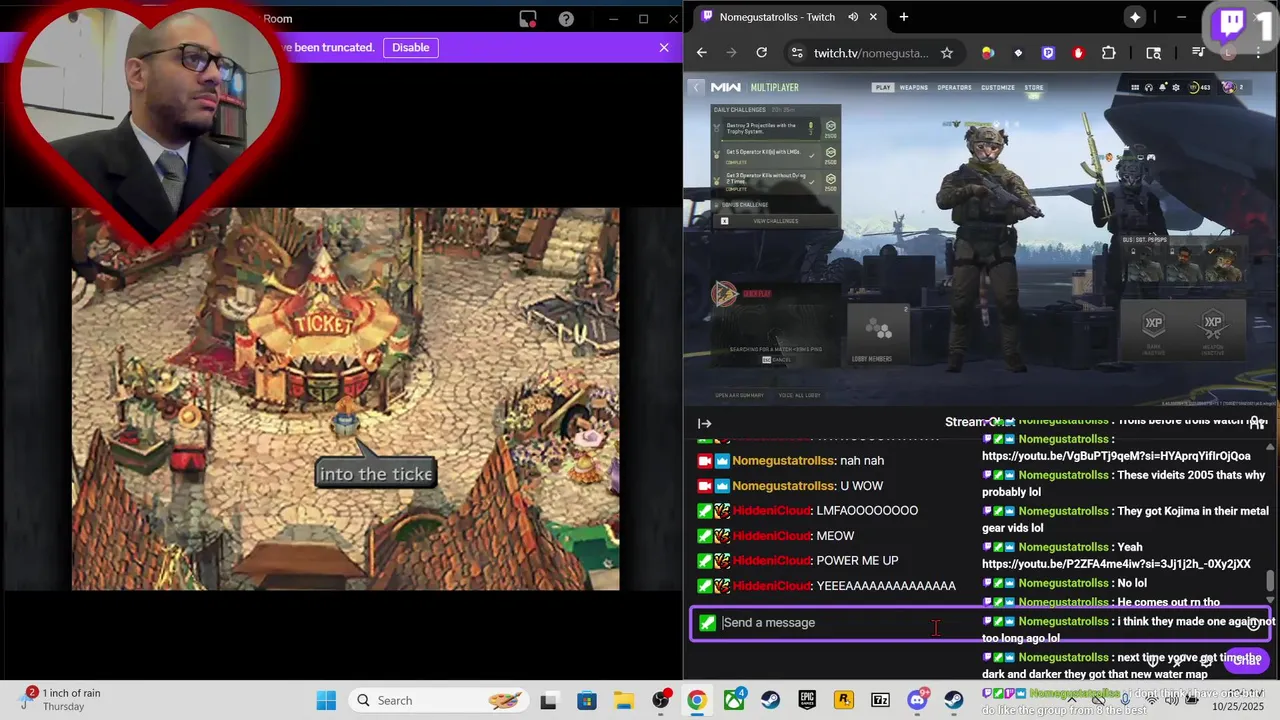Click the chat message 'MEOW'

(x=835, y=536)
